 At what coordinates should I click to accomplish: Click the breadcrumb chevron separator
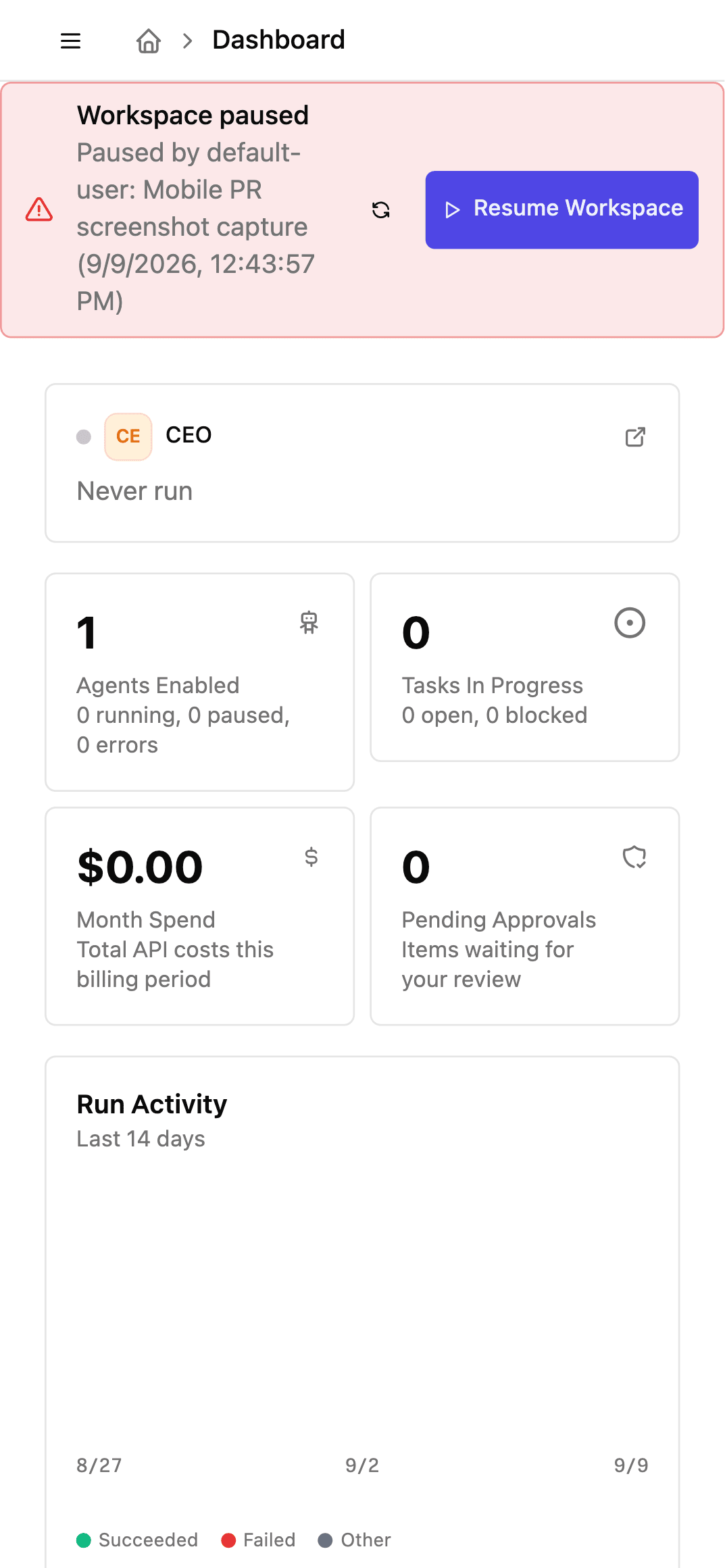click(x=188, y=41)
